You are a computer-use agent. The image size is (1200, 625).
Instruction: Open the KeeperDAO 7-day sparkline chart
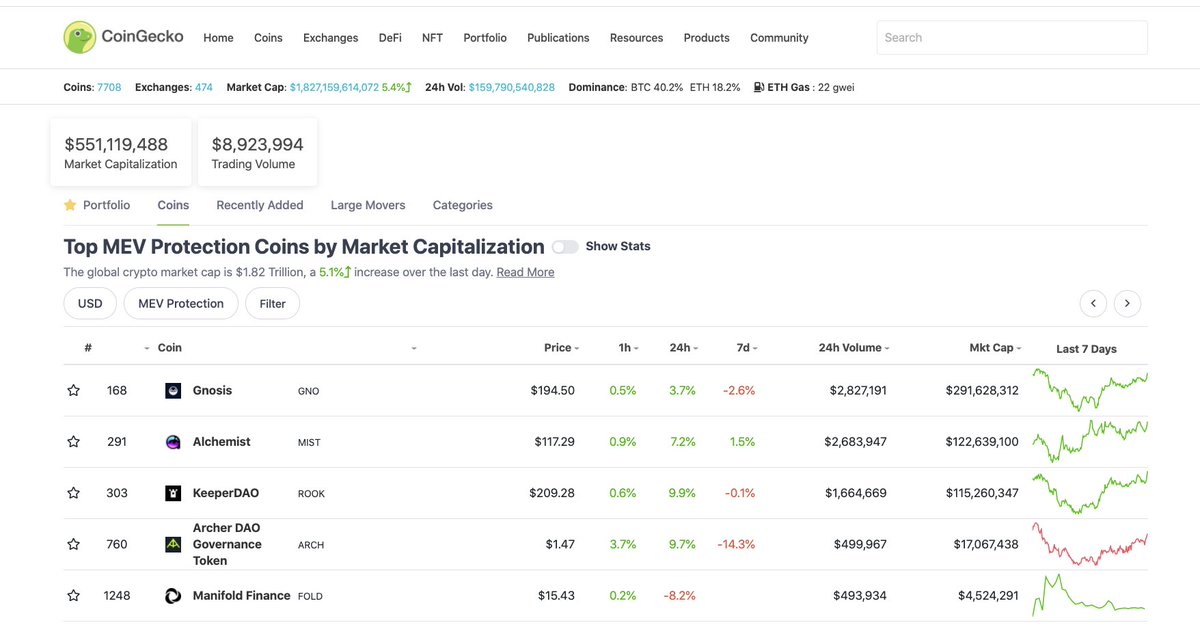coord(1090,492)
